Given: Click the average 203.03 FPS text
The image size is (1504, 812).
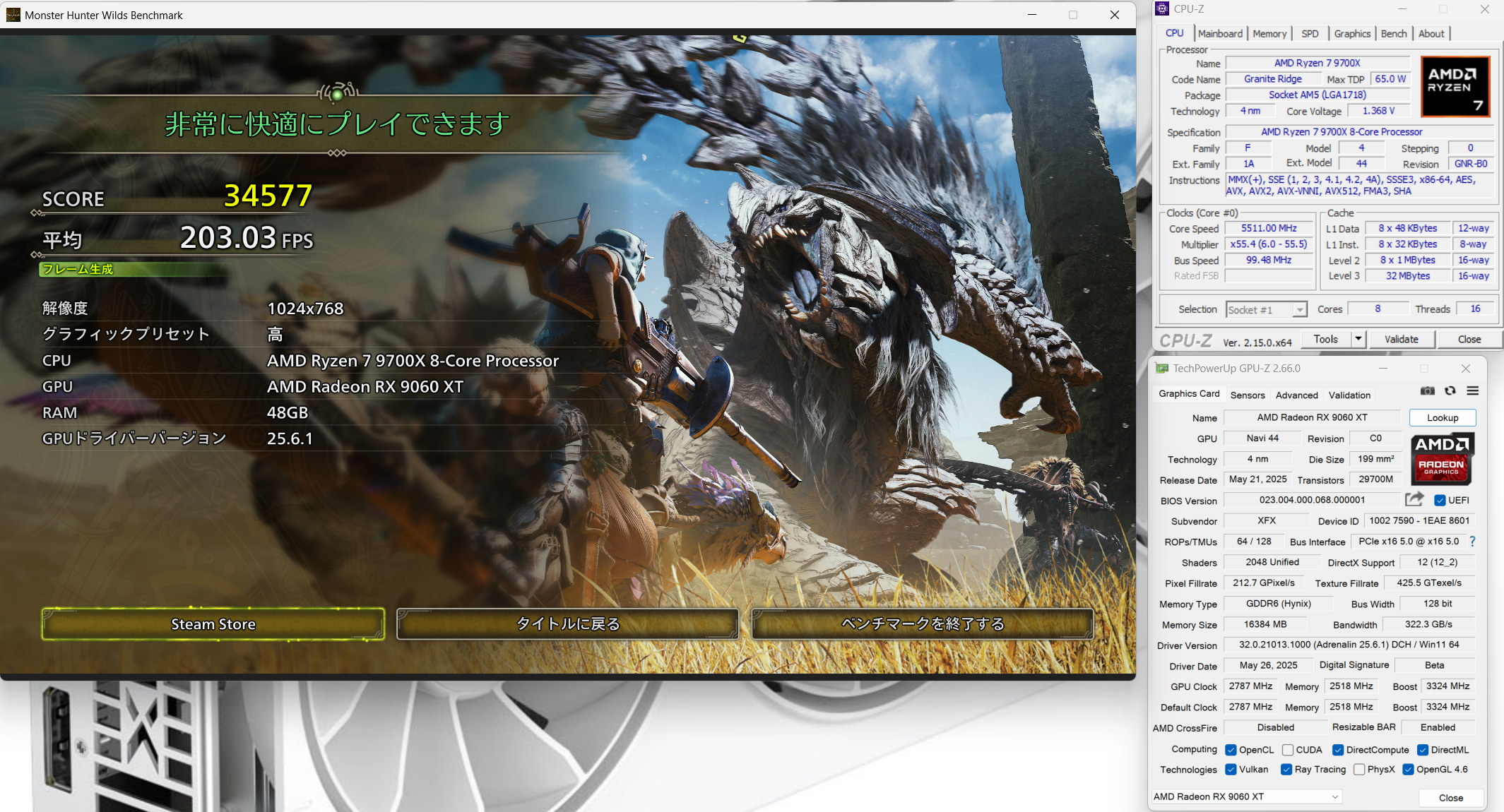Looking at the screenshot, I should (x=247, y=238).
